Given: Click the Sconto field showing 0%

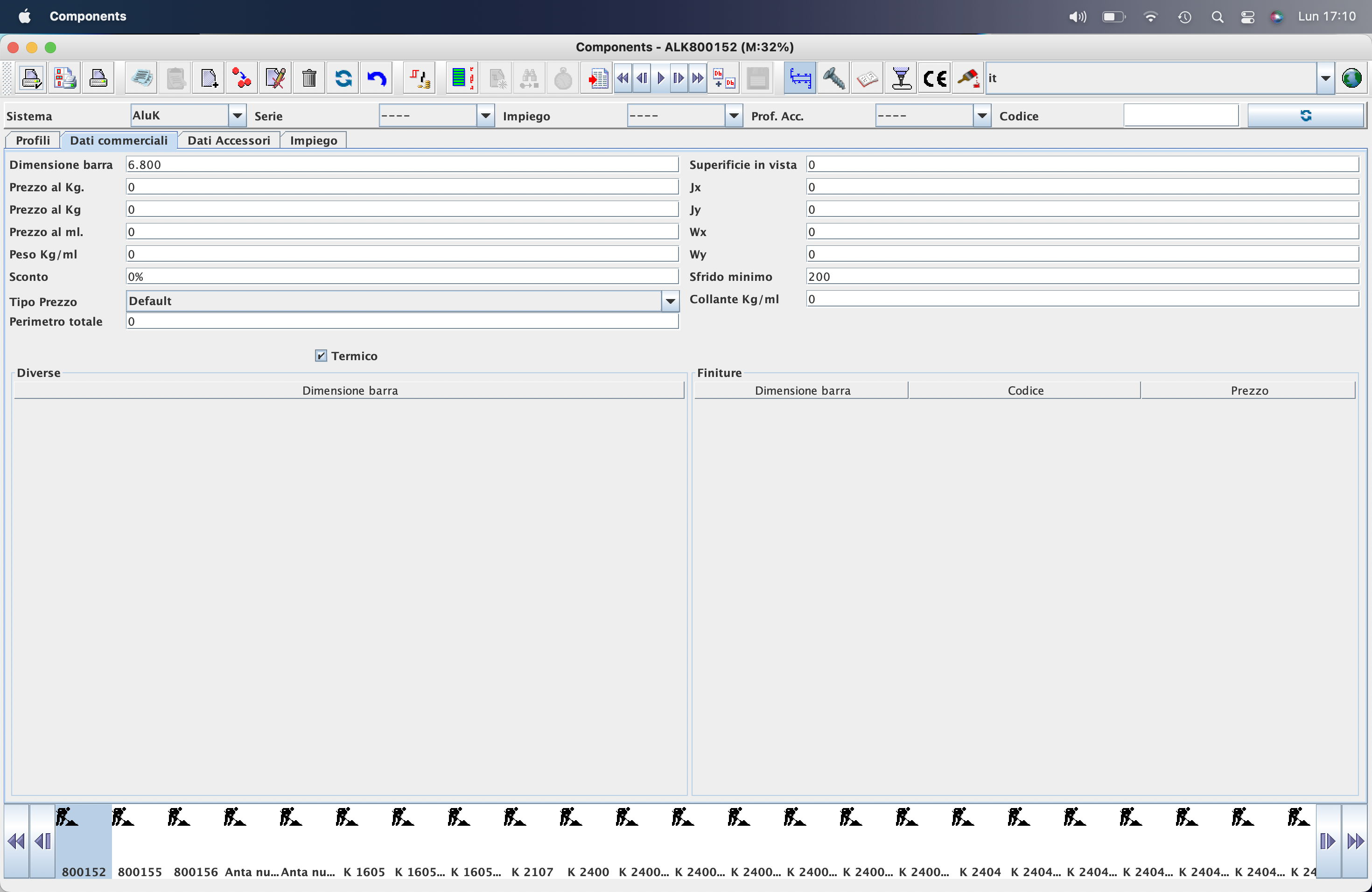Looking at the screenshot, I should (402, 276).
